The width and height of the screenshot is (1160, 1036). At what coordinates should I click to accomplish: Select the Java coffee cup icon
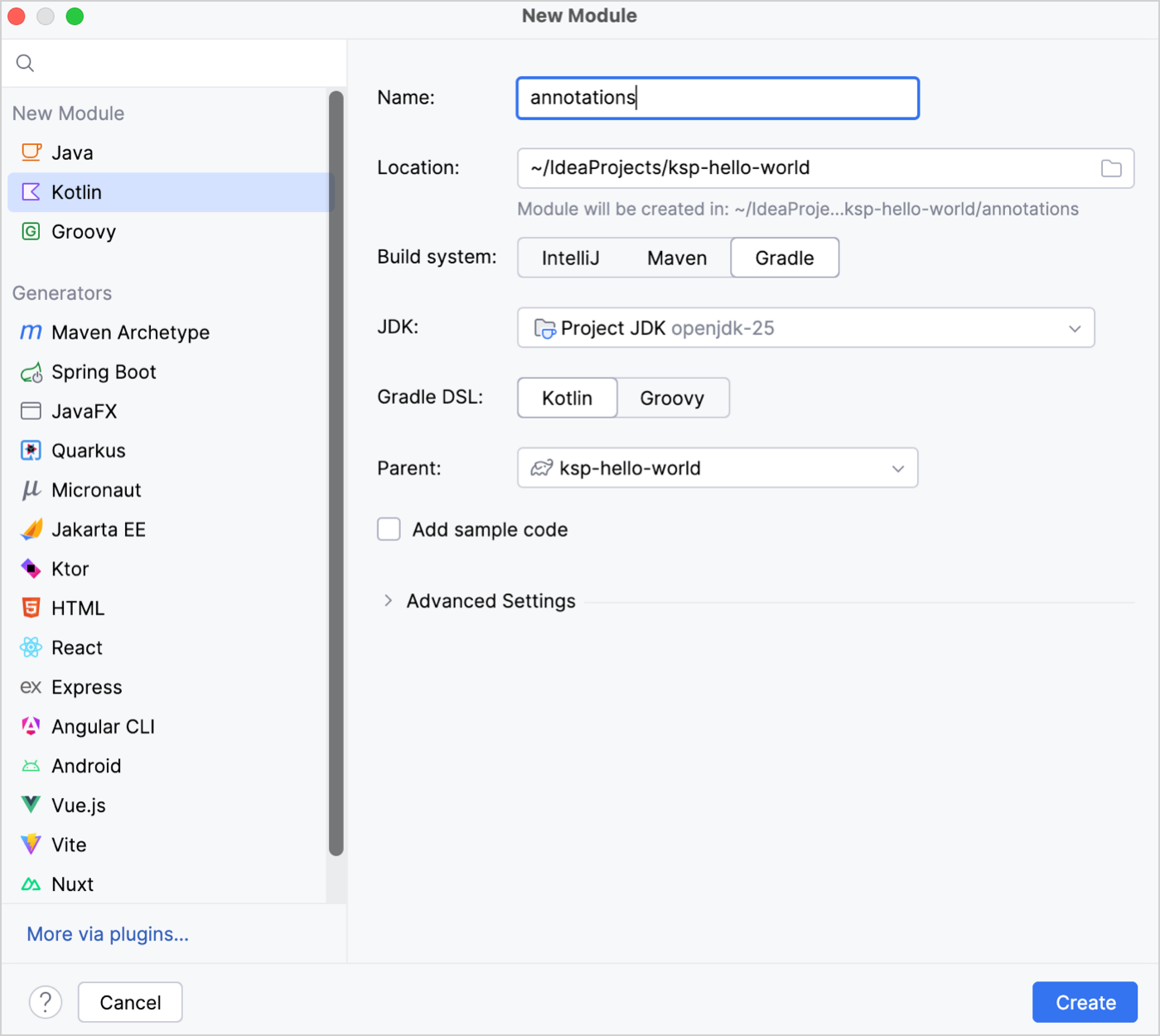click(30, 152)
